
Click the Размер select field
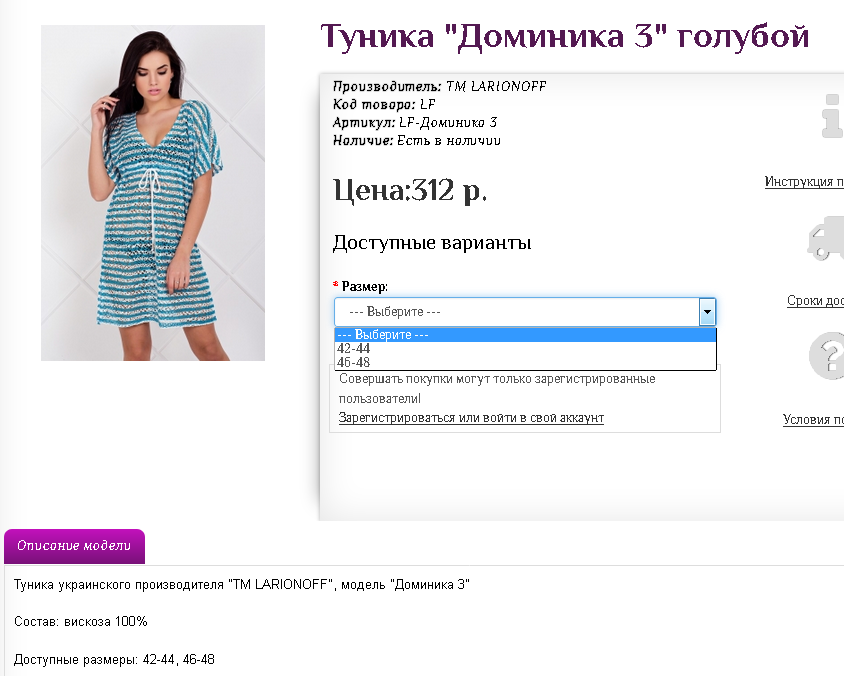[x=525, y=312]
